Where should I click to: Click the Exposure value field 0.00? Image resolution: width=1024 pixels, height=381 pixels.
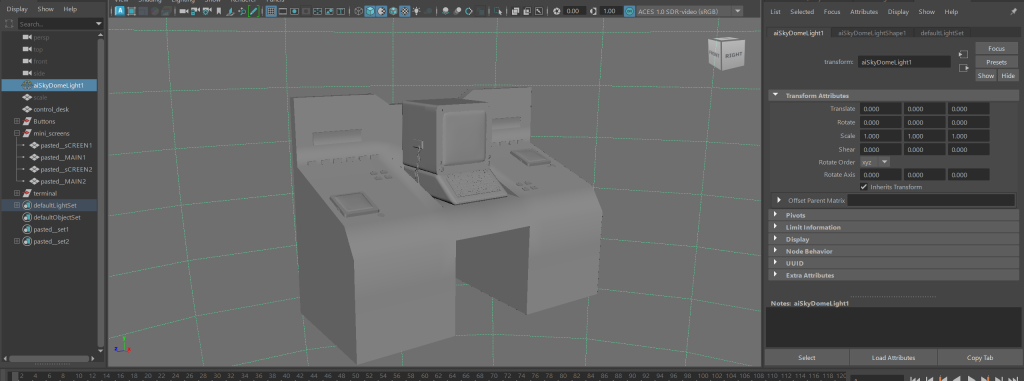pyautogui.click(x=575, y=11)
